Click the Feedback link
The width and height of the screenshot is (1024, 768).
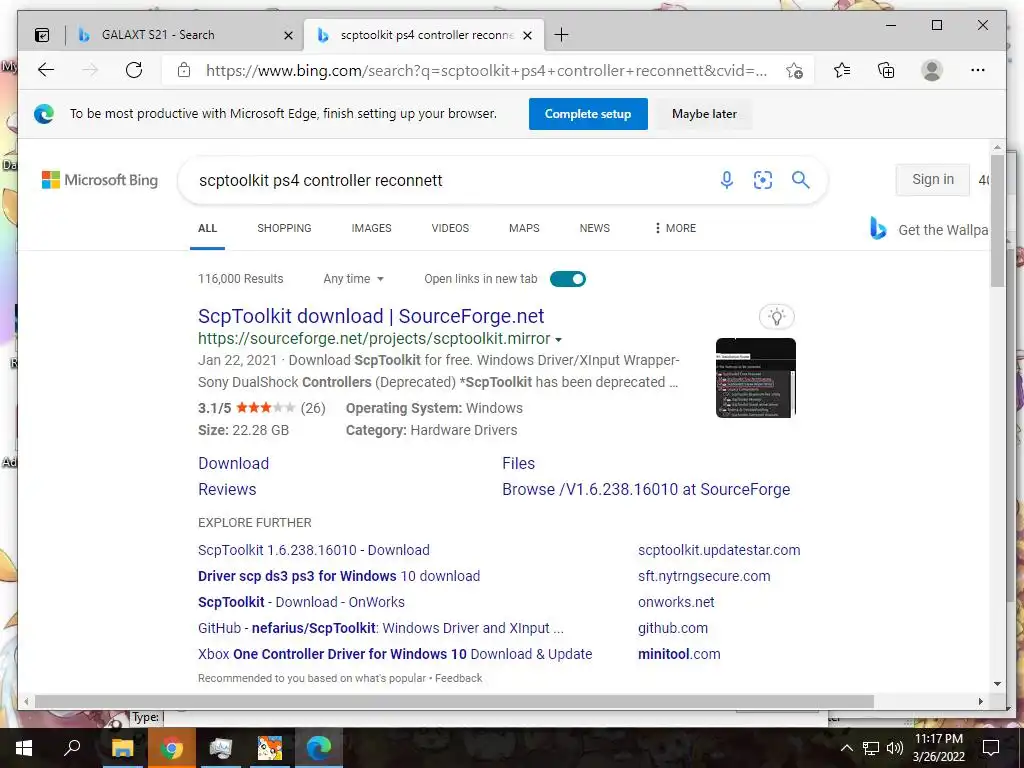pos(458,678)
